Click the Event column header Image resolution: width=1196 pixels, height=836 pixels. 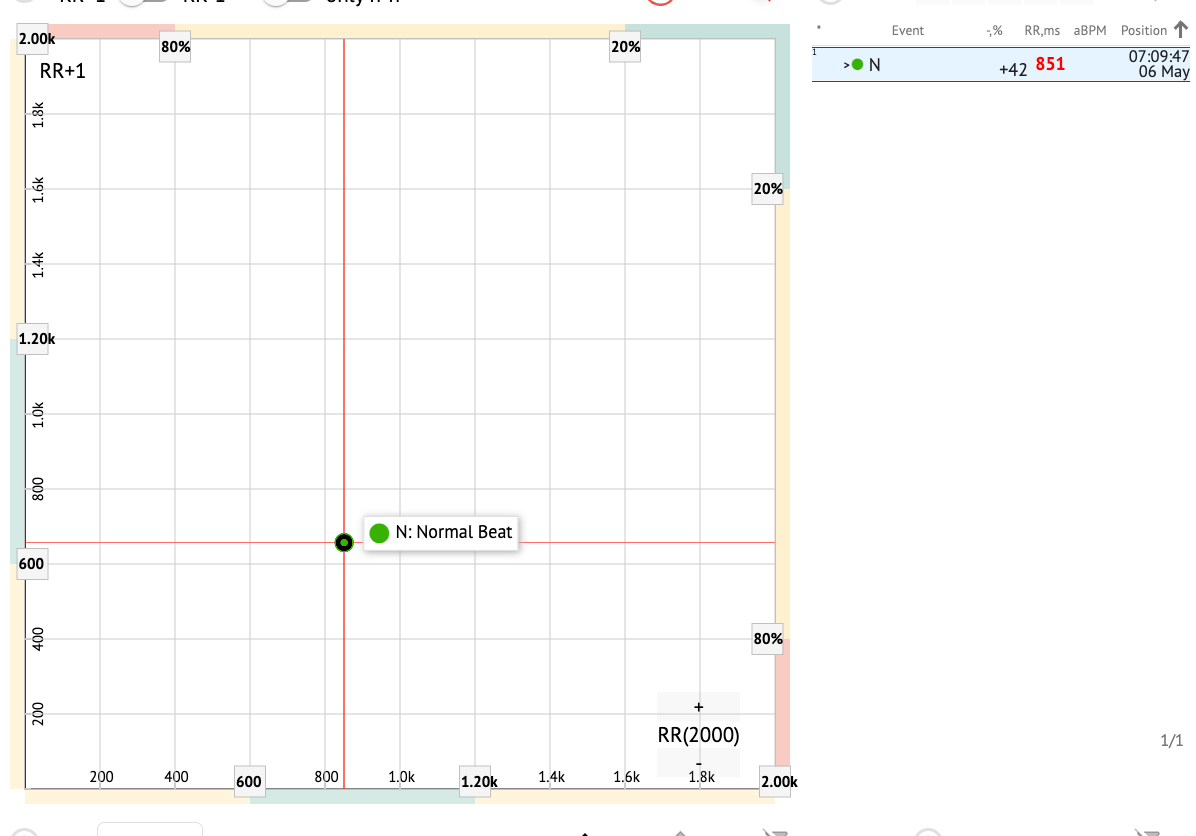[x=907, y=31]
